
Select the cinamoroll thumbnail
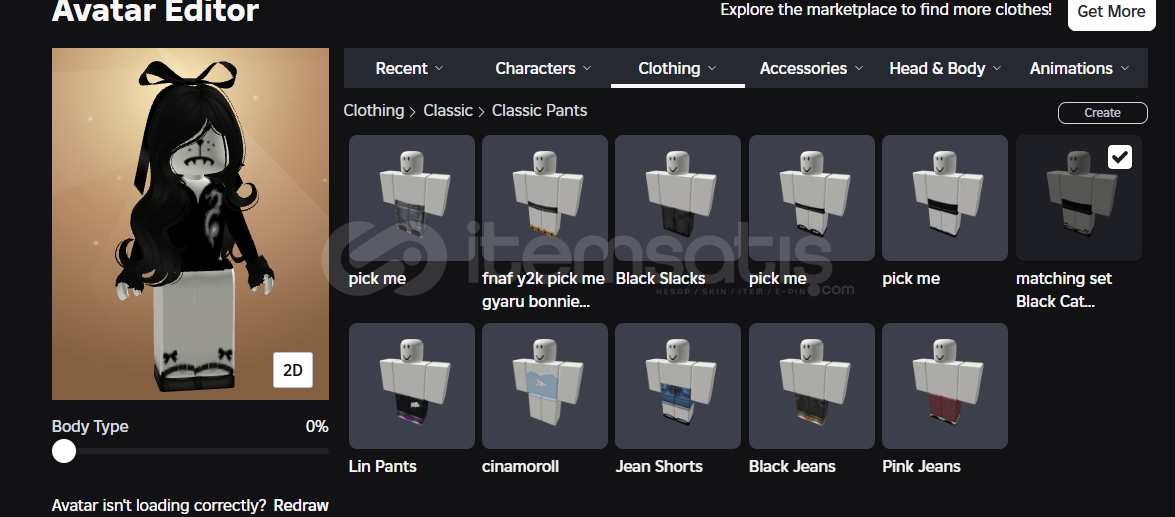coord(545,386)
